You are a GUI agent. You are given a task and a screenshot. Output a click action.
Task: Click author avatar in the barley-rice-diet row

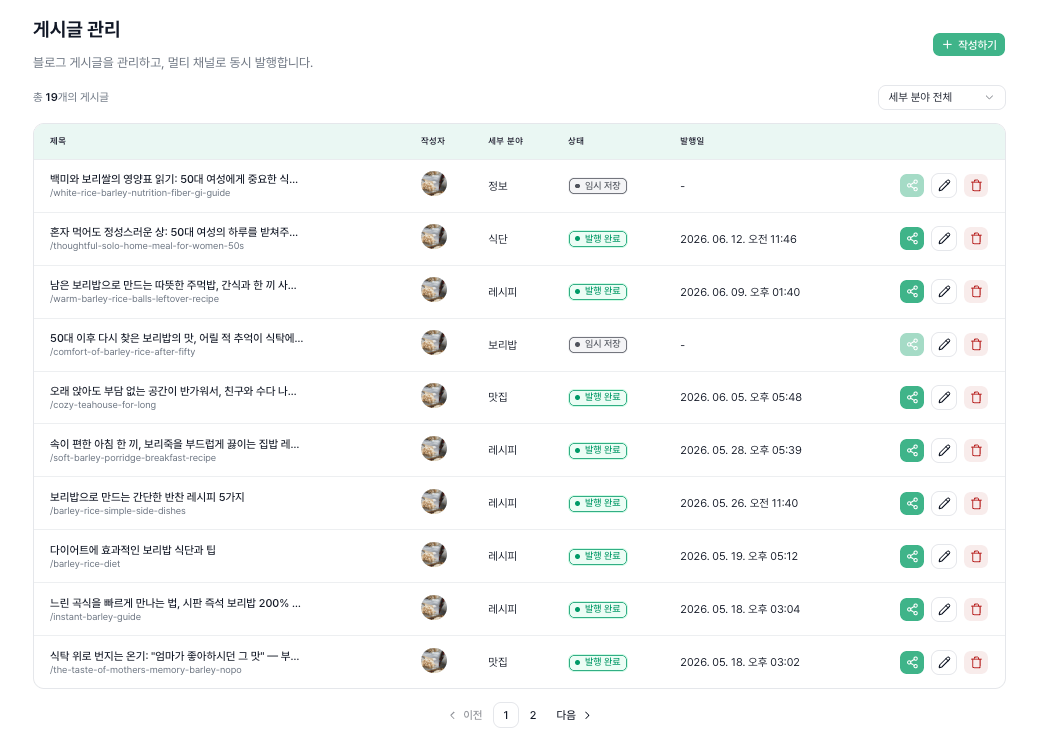434,554
